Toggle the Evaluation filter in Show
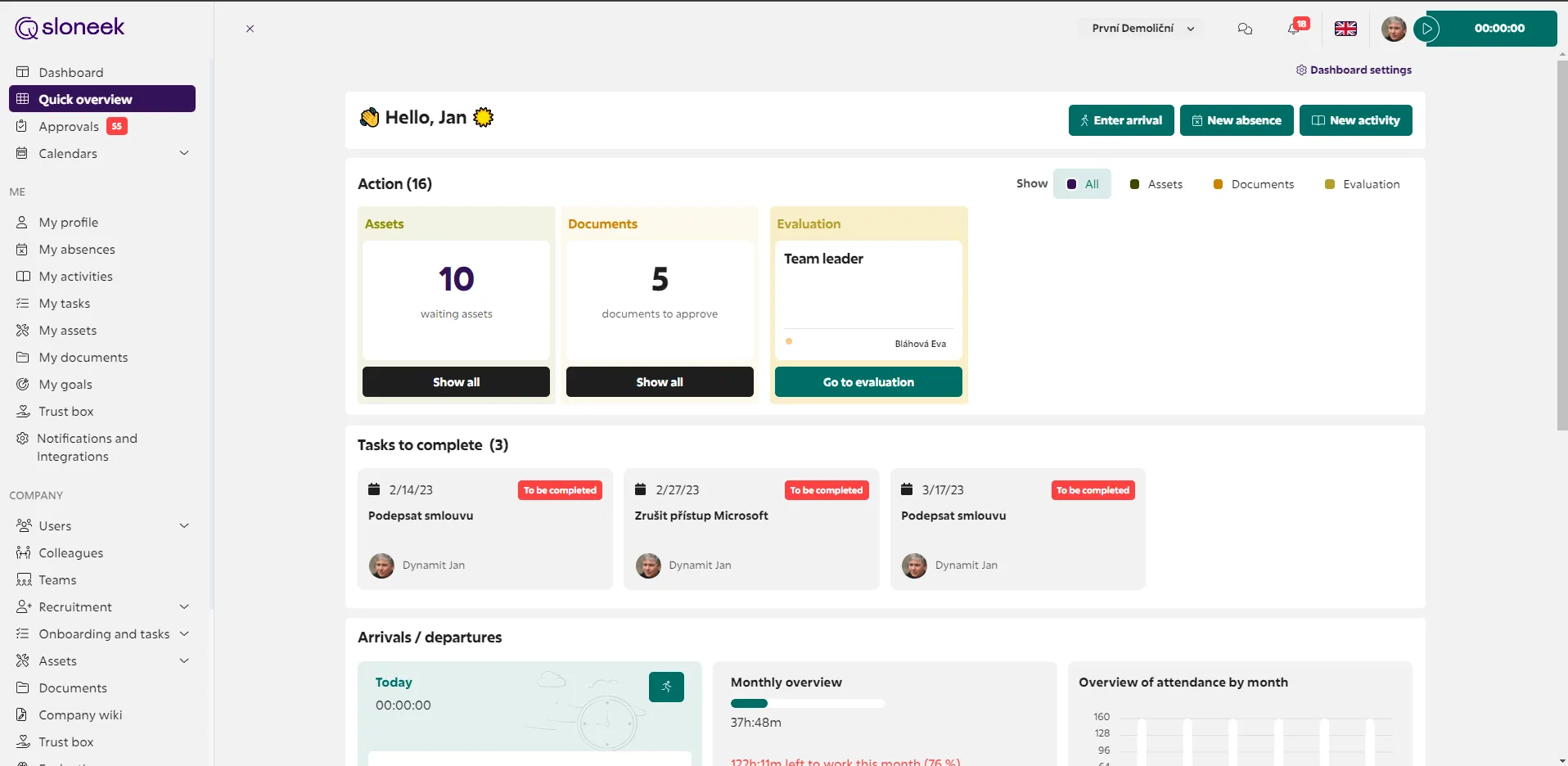This screenshot has height=766, width=1568. click(x=1362, y=184)
